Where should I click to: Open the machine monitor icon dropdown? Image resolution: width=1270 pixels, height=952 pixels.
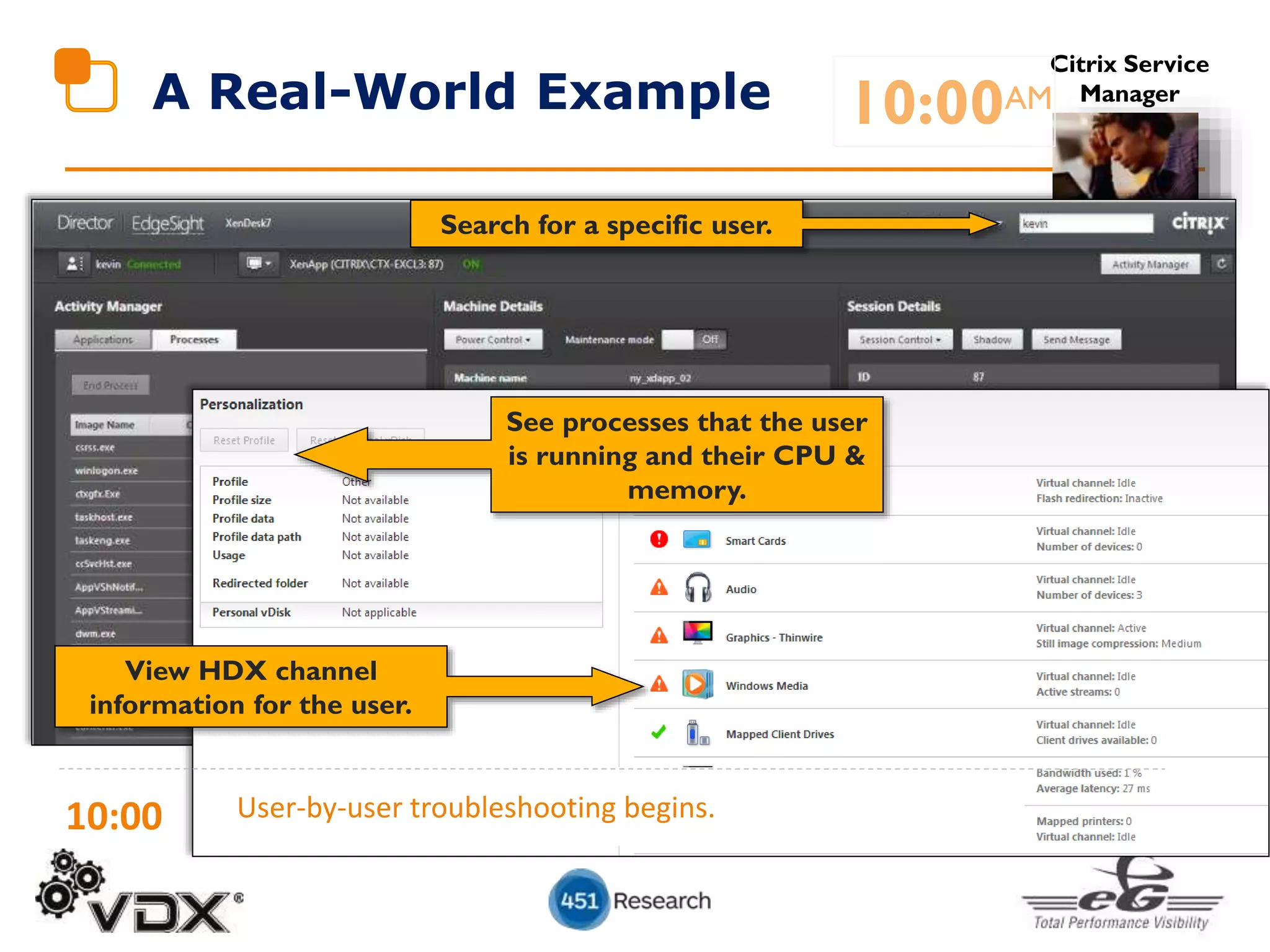259,264
